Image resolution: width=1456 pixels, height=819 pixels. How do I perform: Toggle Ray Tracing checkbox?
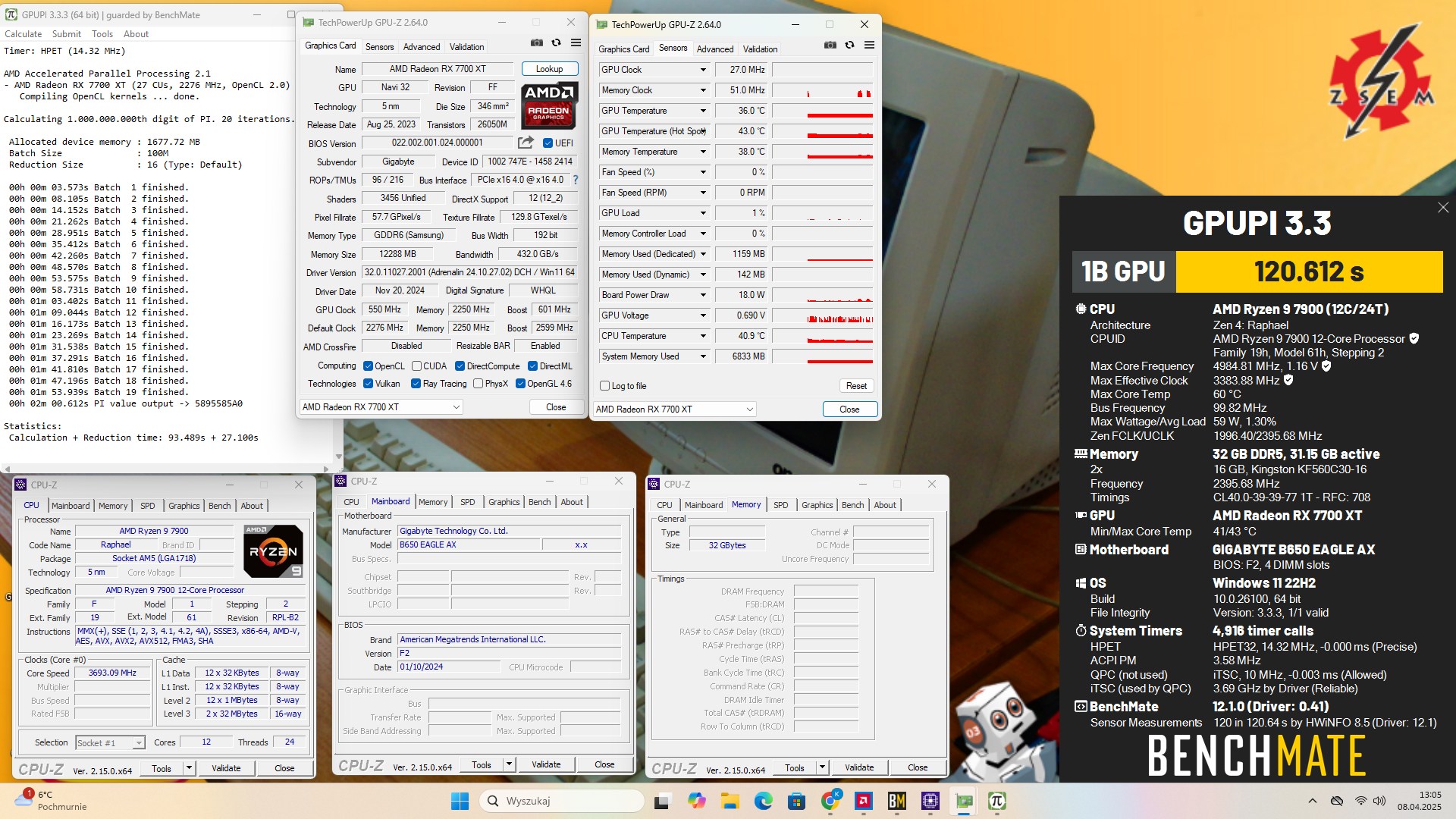pos(416,384)
